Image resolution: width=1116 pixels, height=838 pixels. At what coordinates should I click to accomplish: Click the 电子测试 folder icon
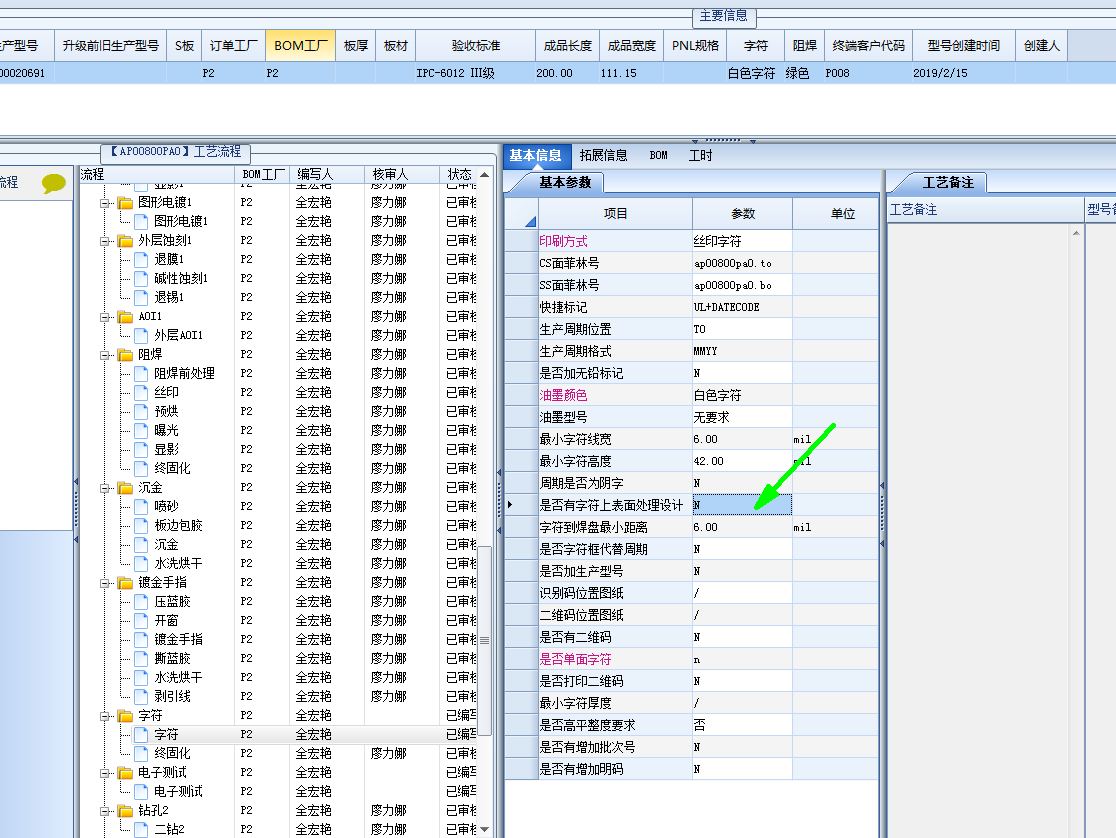(x=125, y=773)
